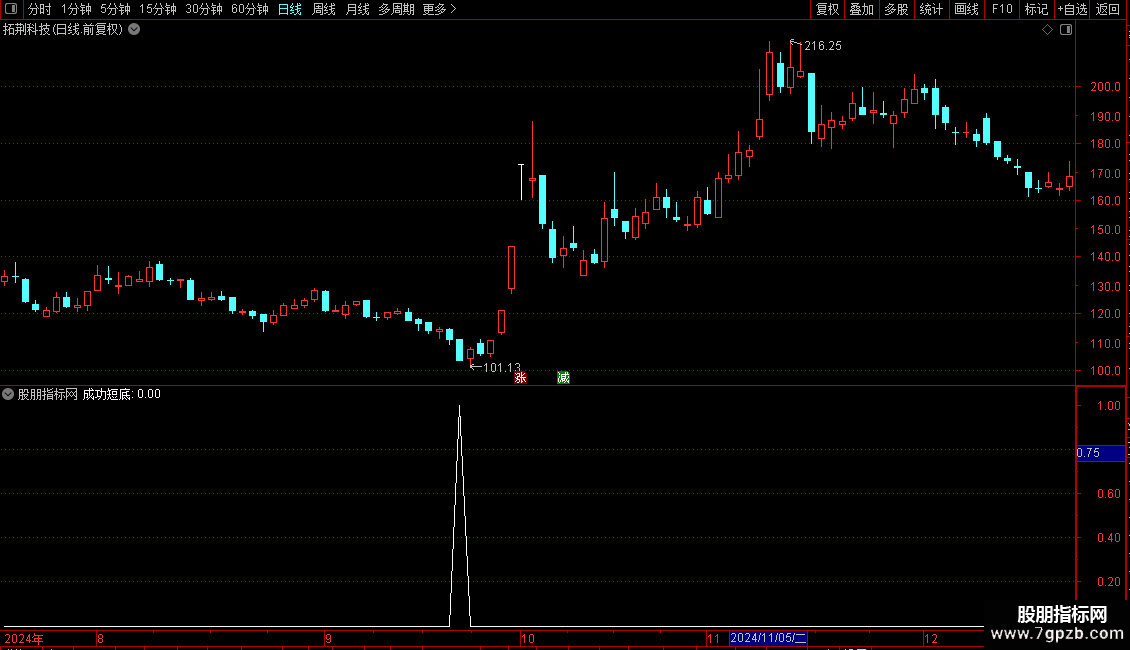The width and height of the screenshot is (1130, 650).
Task: Click the red 涨 event marker
Action: tap(520, 378)
